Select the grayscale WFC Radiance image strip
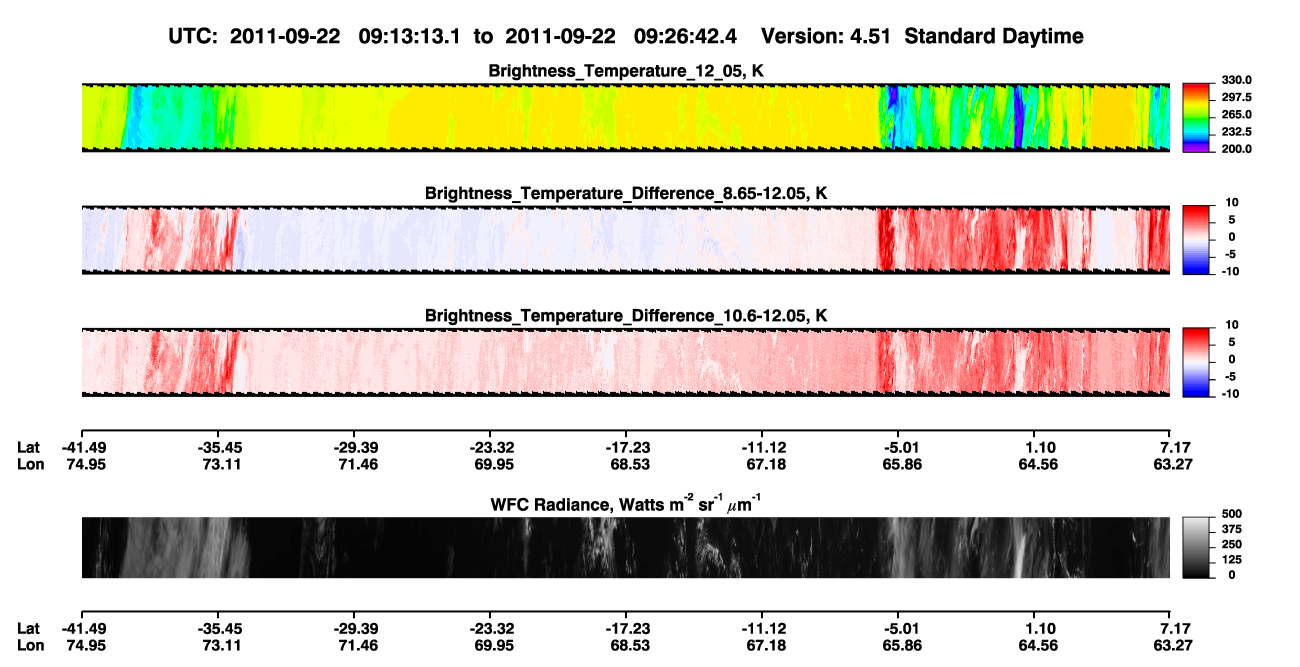Viewport: 1300px width, 667px height. [625, 548]
